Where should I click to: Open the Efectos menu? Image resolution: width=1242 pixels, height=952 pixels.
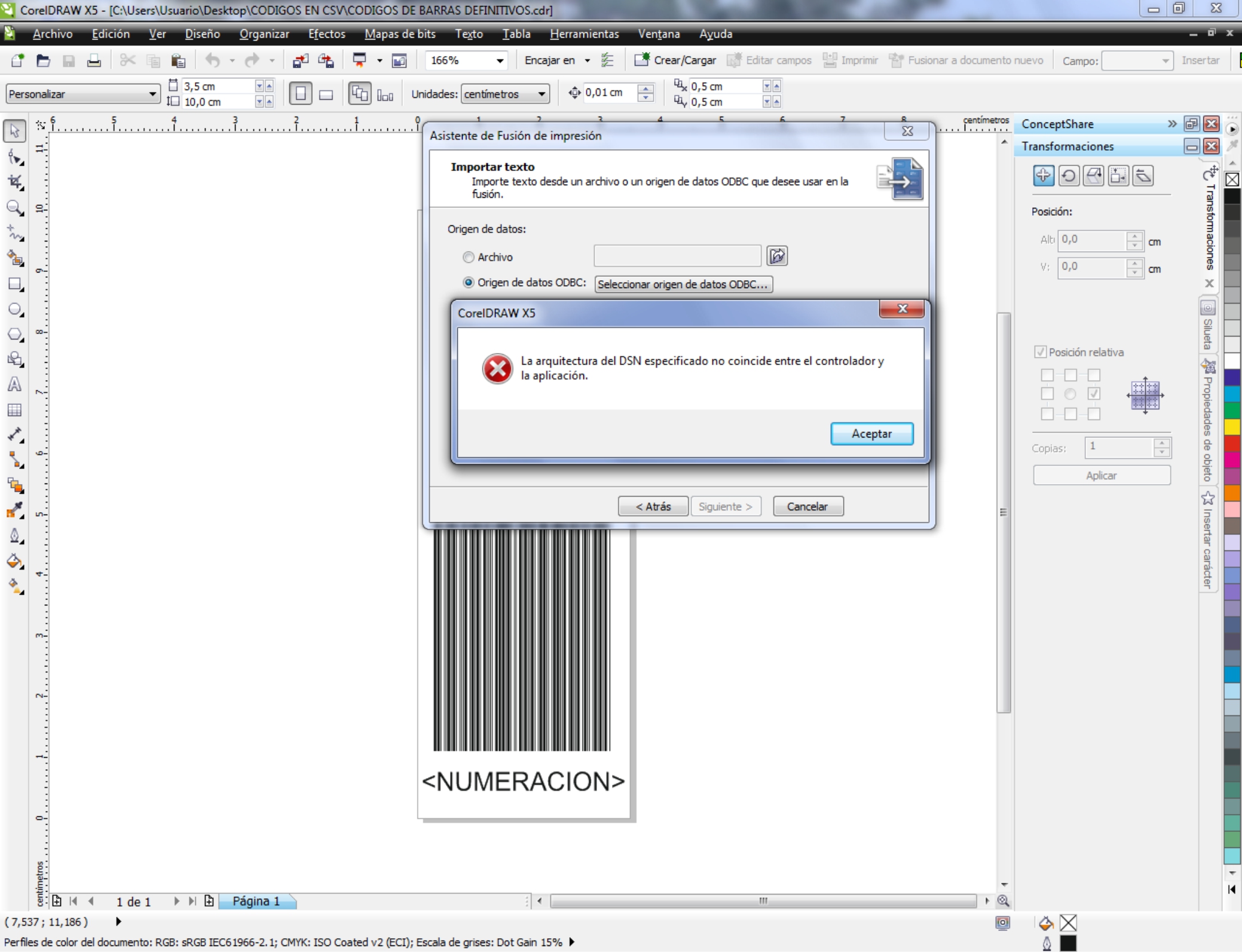coord(326,34)
